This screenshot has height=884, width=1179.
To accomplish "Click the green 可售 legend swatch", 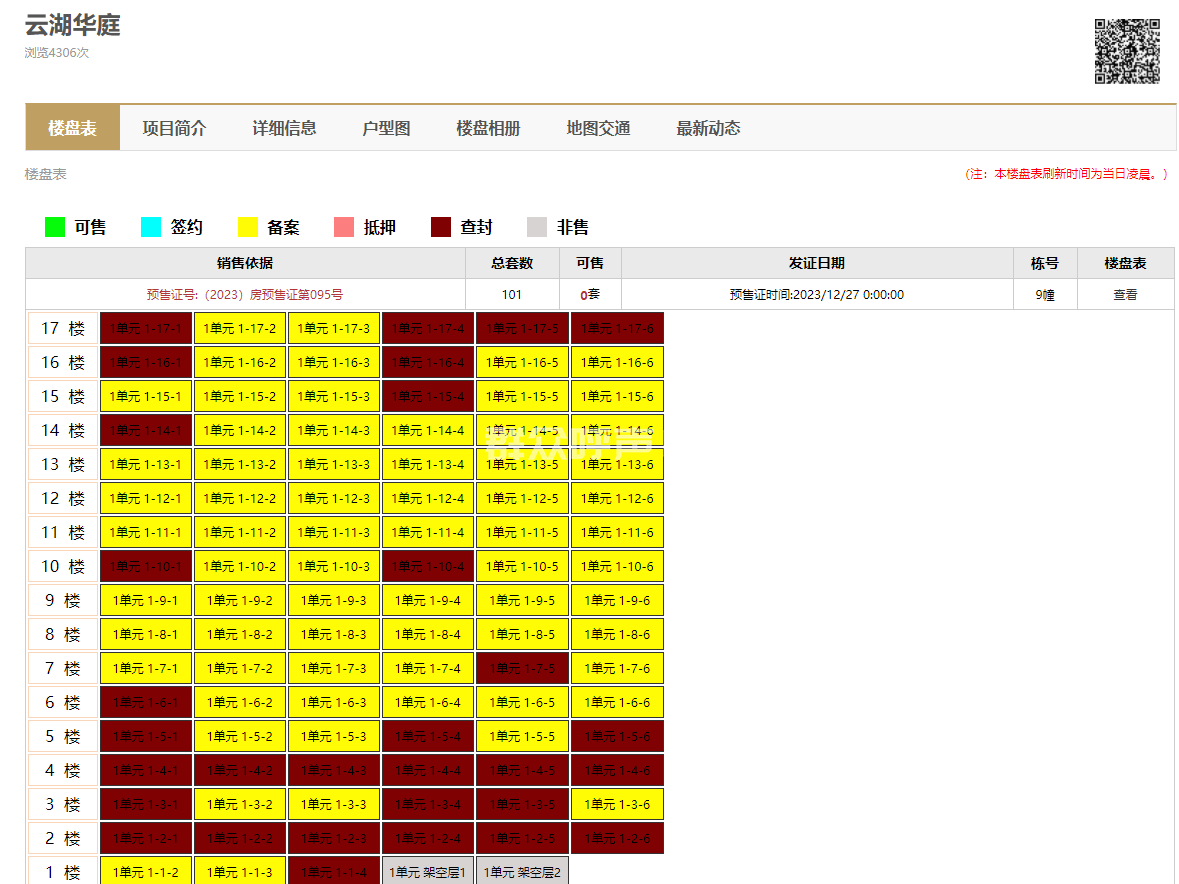I will (55, 227).
